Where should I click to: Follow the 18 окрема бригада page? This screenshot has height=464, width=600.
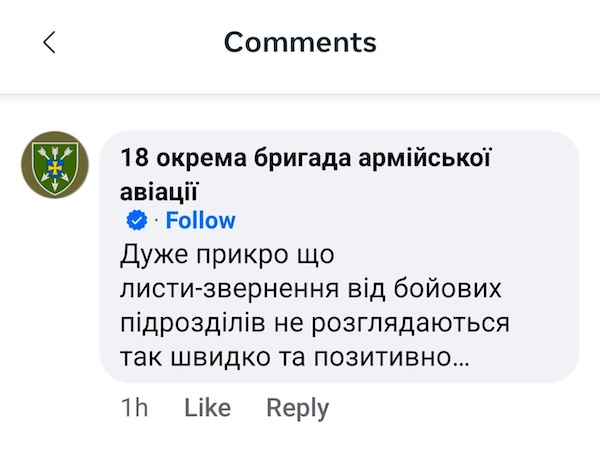[x=200, y=221]
